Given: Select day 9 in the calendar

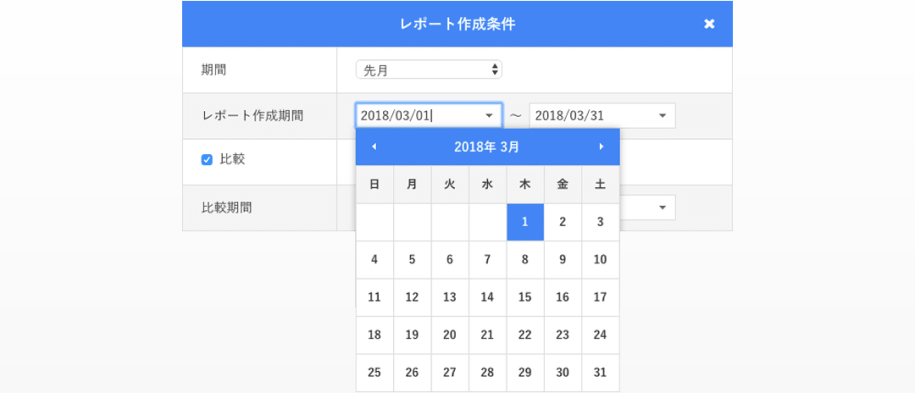Looking at the screenshot, I should 563,260.
